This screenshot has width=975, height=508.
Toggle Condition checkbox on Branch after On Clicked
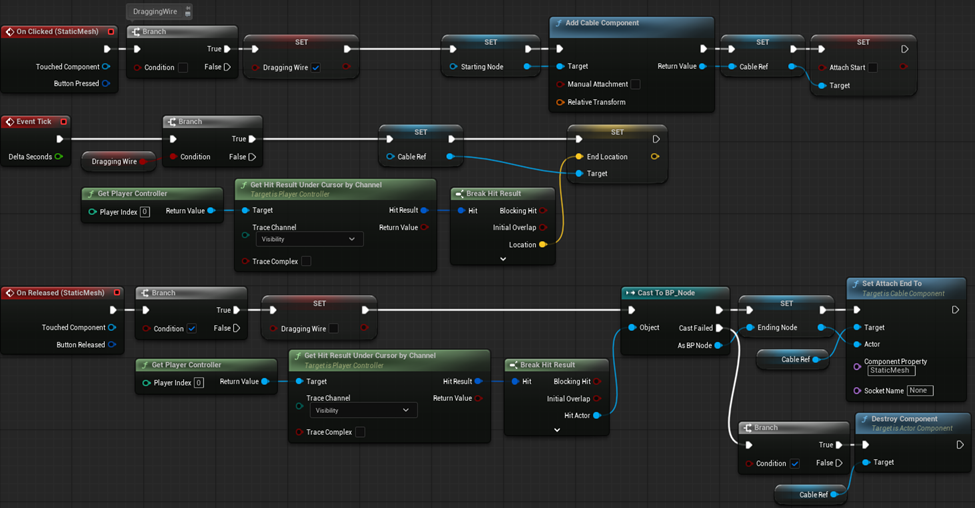(183, 67)
